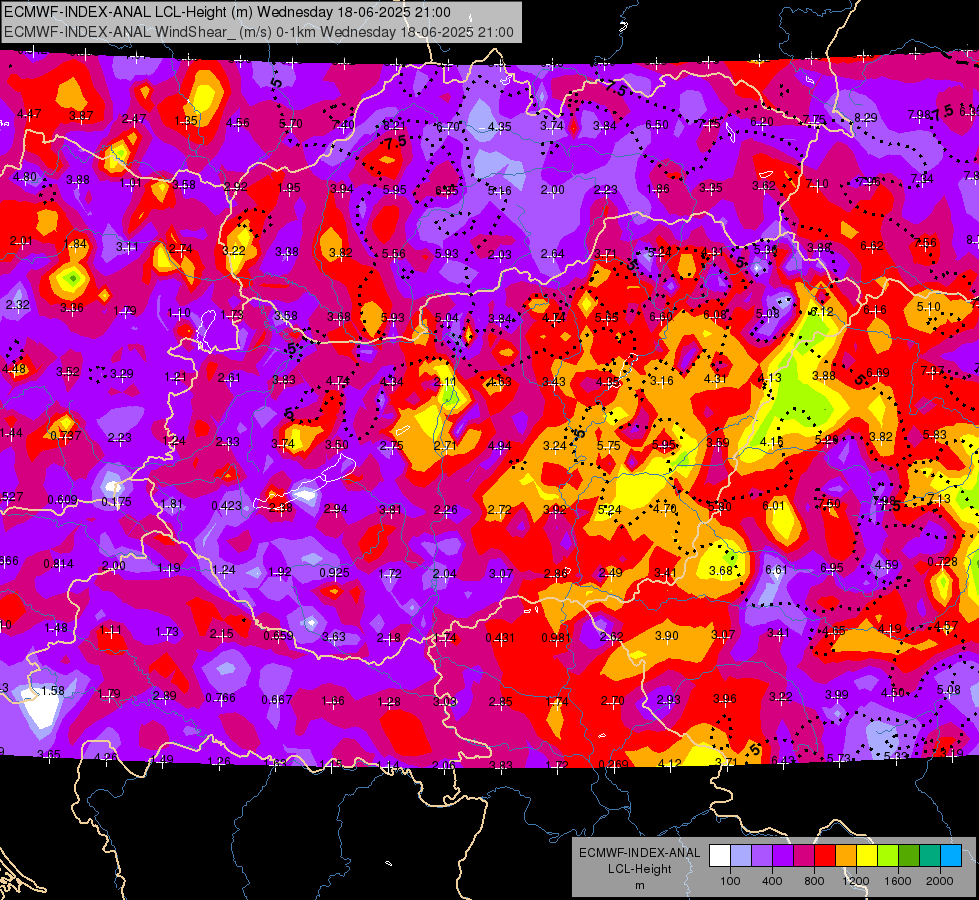Click the 100 legend scale label
The image size is (979, 900).
coord(730,881)
